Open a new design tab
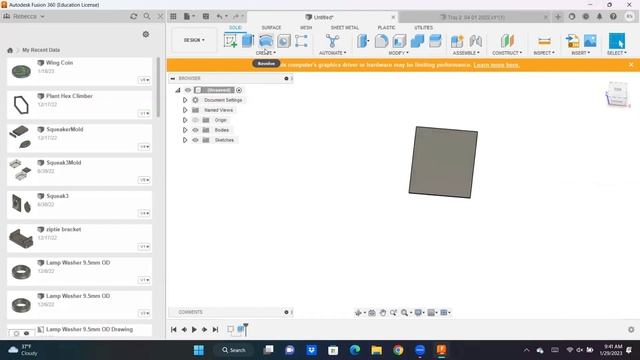640x360 pixels. pyautogui.click(x=558, y=17)
